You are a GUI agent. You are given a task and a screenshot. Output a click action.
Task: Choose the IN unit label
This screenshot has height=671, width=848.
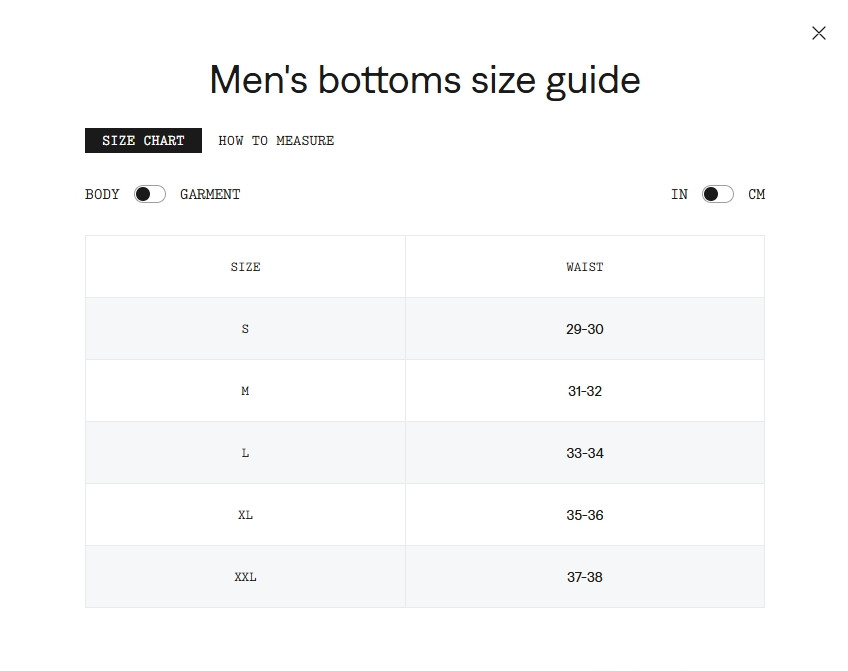tap(679, 194)
